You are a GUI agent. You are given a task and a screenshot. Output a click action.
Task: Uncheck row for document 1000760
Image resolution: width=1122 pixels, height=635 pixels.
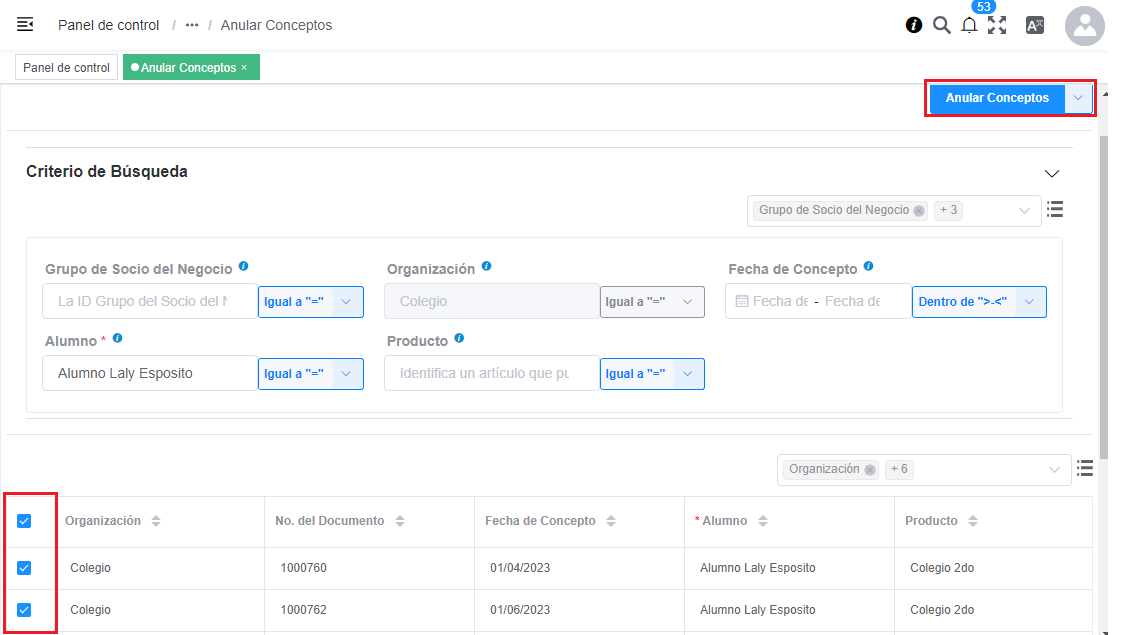[x=25, y=568]
